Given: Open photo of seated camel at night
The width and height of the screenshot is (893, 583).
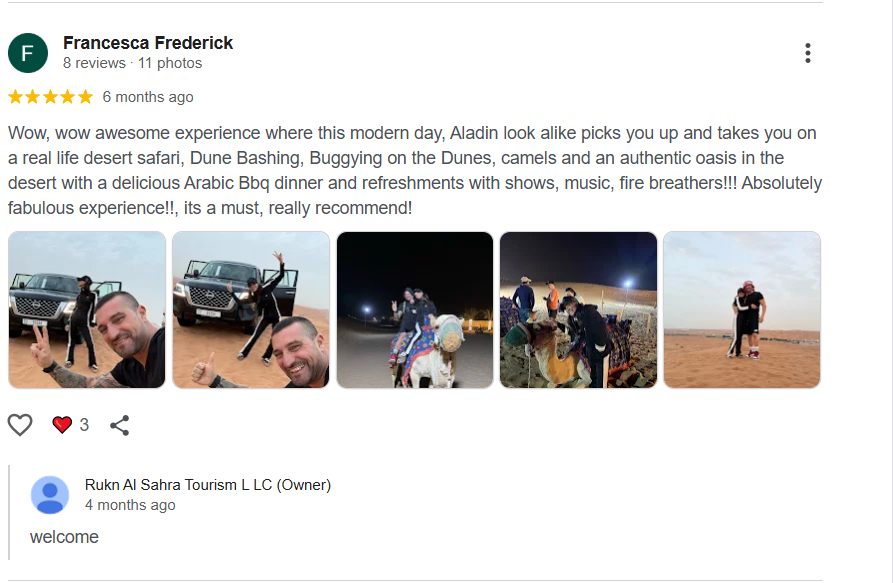Looking at the screenshot, I should [x=578, y=310].
